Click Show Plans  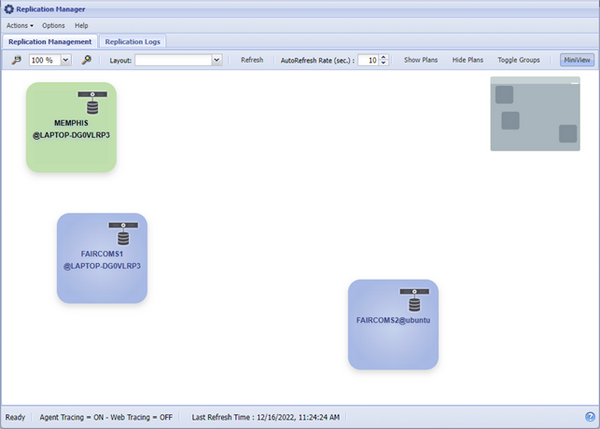tap(421, 60)
